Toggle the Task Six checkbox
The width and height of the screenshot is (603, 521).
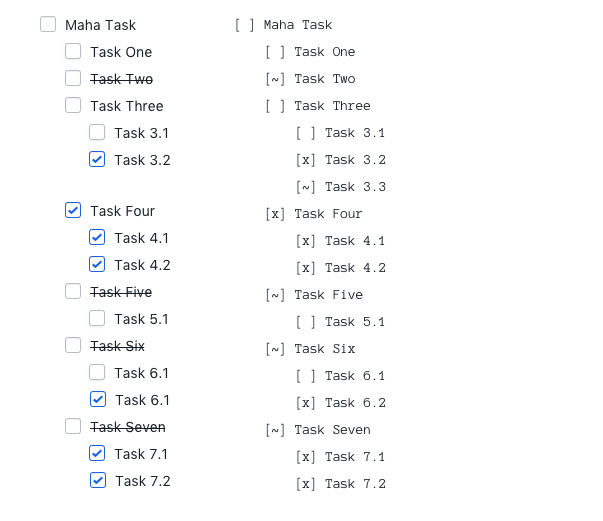(x=73, y=345)
